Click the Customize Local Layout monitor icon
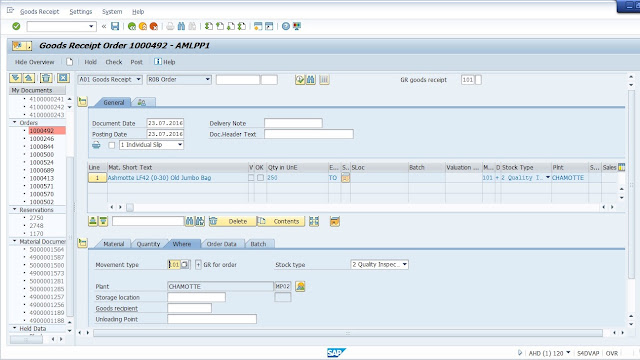640x360 pixels. point(297,26)
